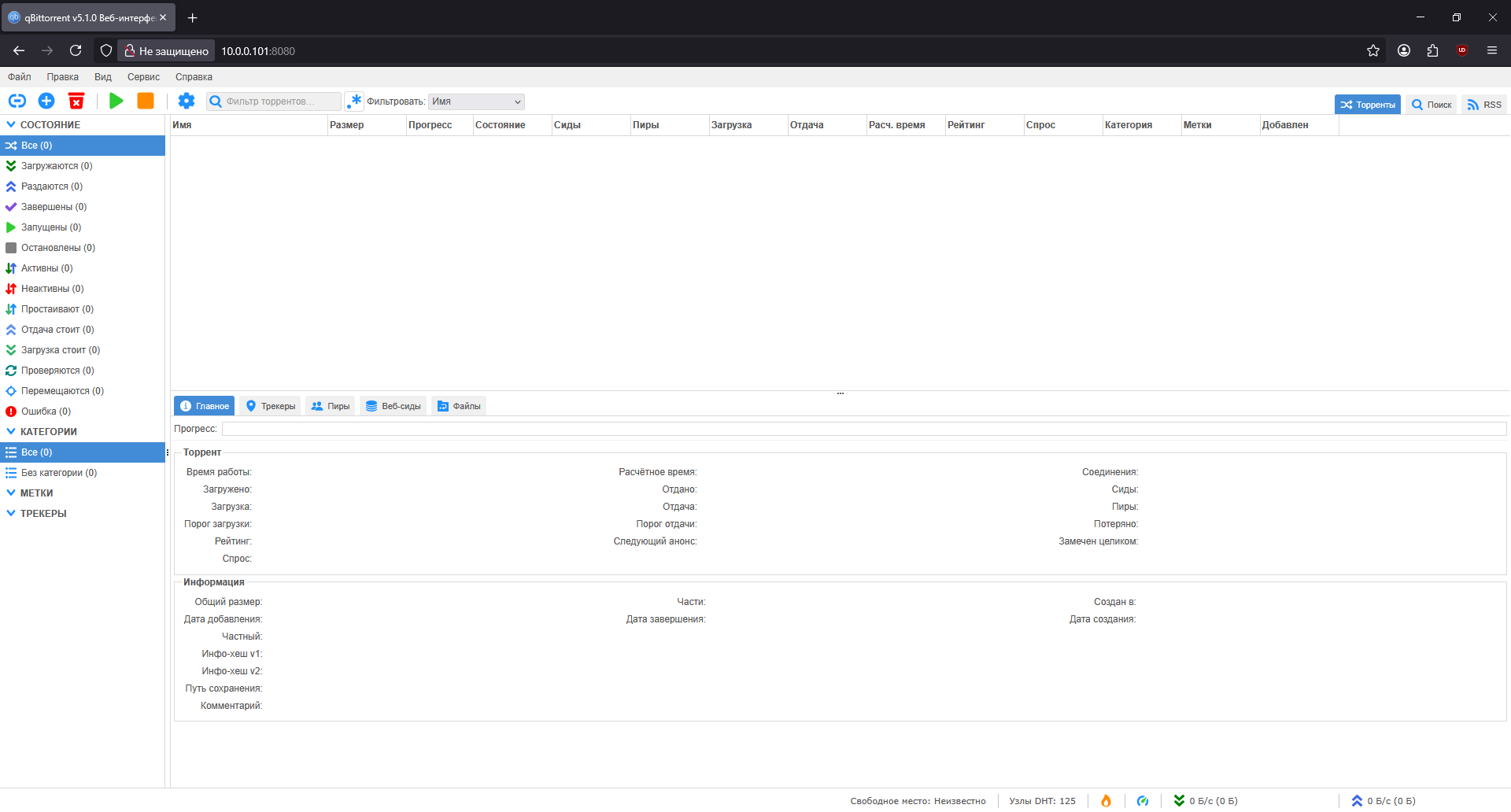Open the Фильтровать dropdown showing Имя
This screenshot has height=812, width=1511.
476,101
